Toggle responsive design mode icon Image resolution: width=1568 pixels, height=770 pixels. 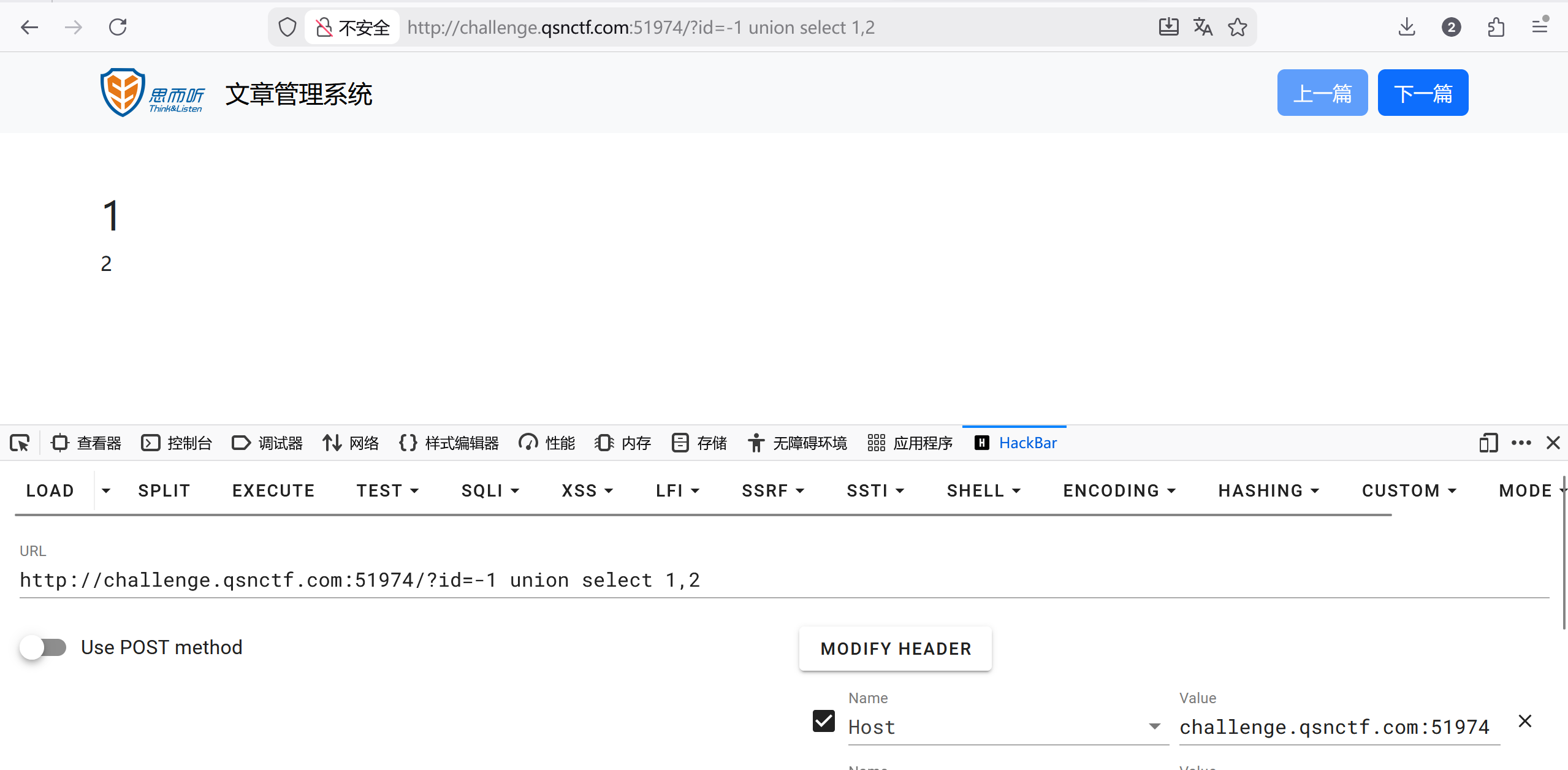point(1488,443)
